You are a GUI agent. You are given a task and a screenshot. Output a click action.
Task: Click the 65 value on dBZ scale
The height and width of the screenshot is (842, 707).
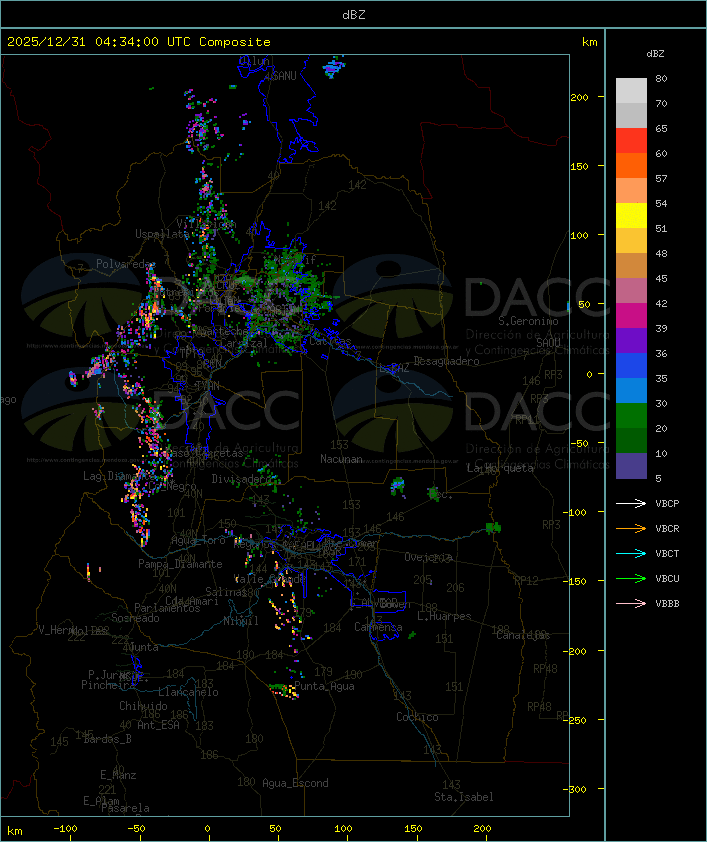pyautogui.click(x=661, y=128)
